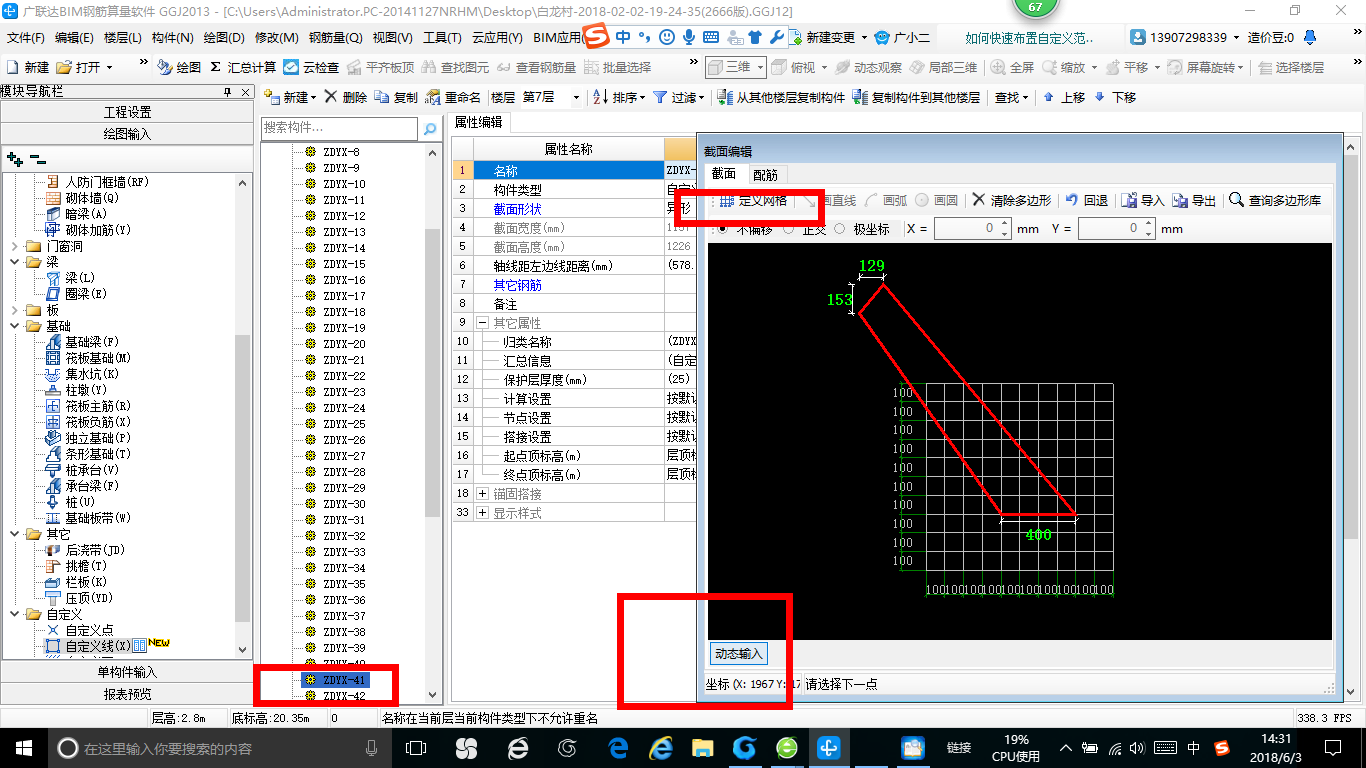
Task: Click the 删除 delete component tool
Action: coord(346,97)
